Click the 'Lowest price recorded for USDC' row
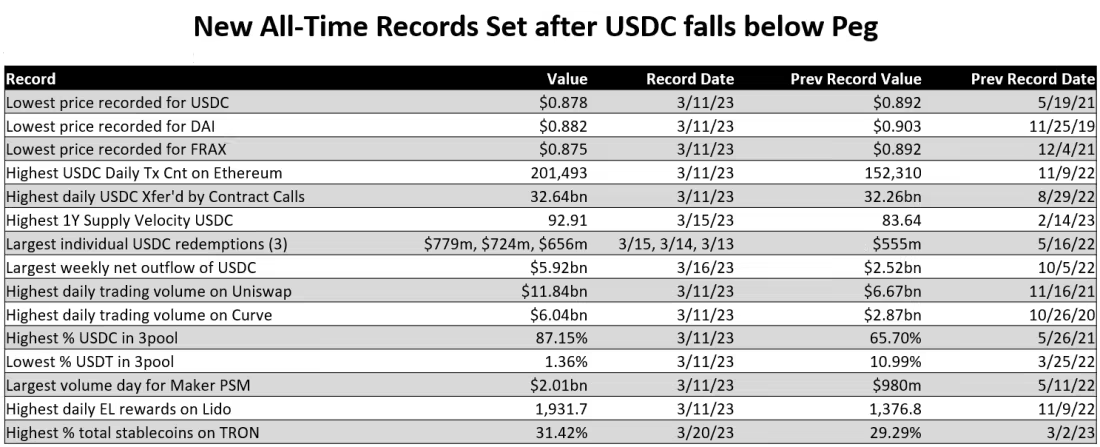The image size is (1100, 447). 550,102
